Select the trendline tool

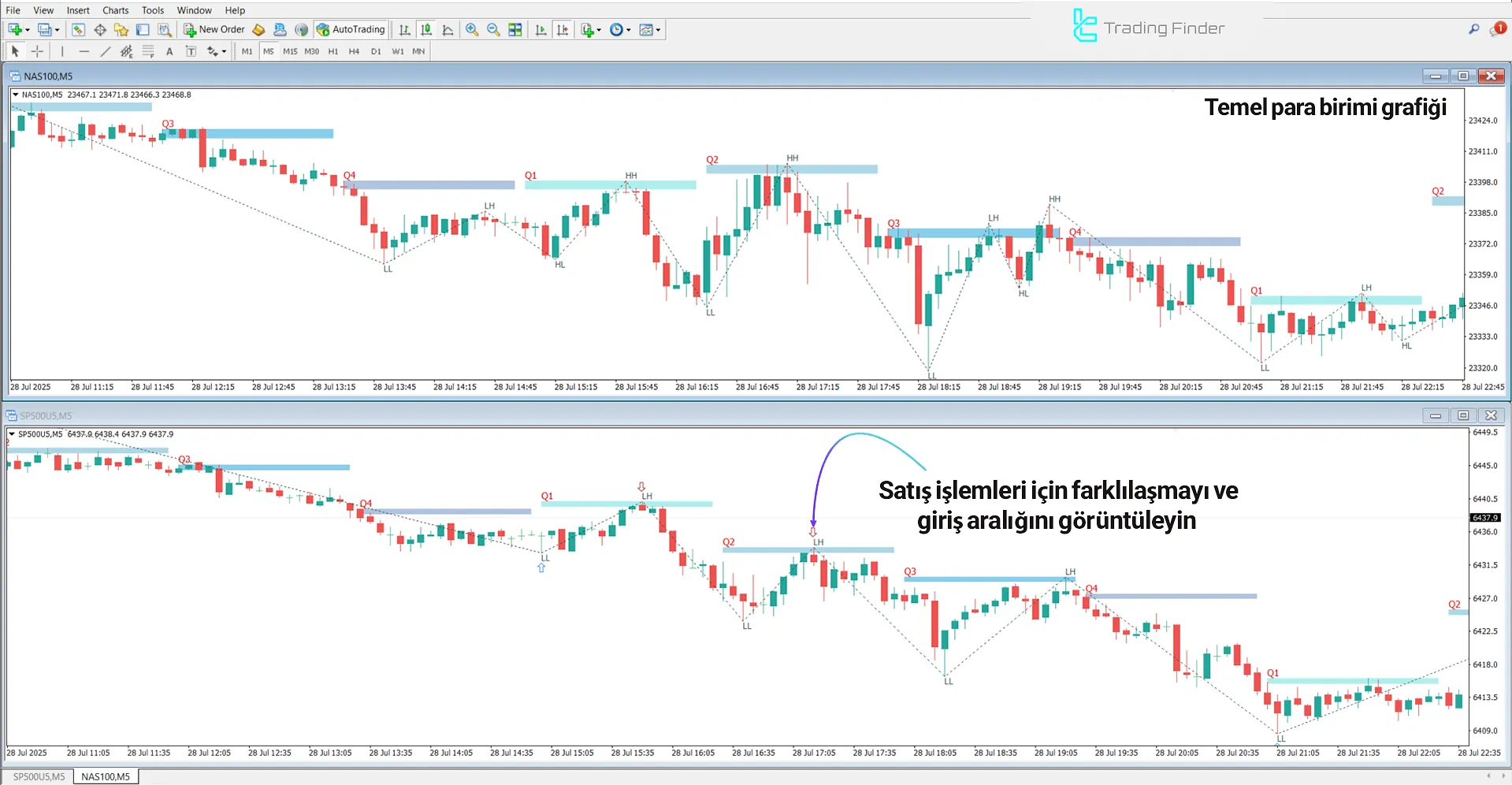(x=105, y=51)
